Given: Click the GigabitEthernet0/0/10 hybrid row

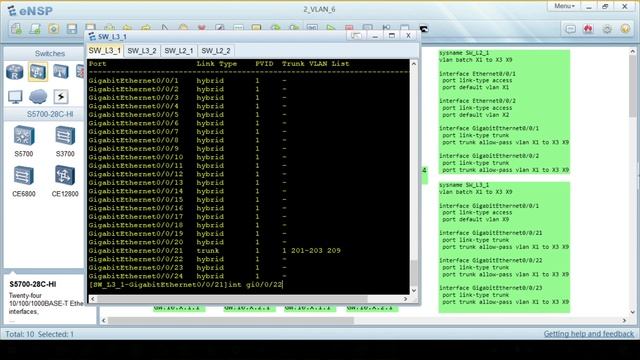Looking at the screenshot, I should [x=188, y=157].
